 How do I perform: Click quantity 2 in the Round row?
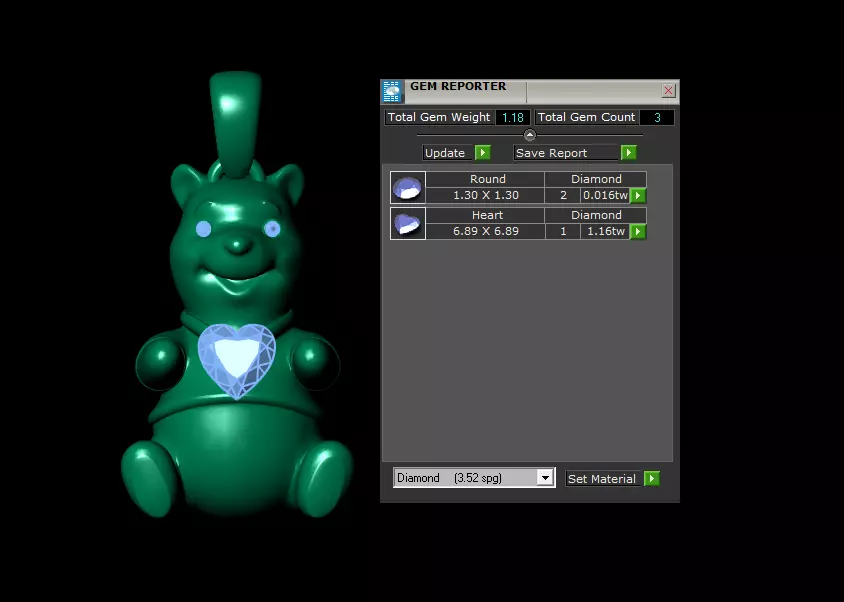(x=563, y=195)
